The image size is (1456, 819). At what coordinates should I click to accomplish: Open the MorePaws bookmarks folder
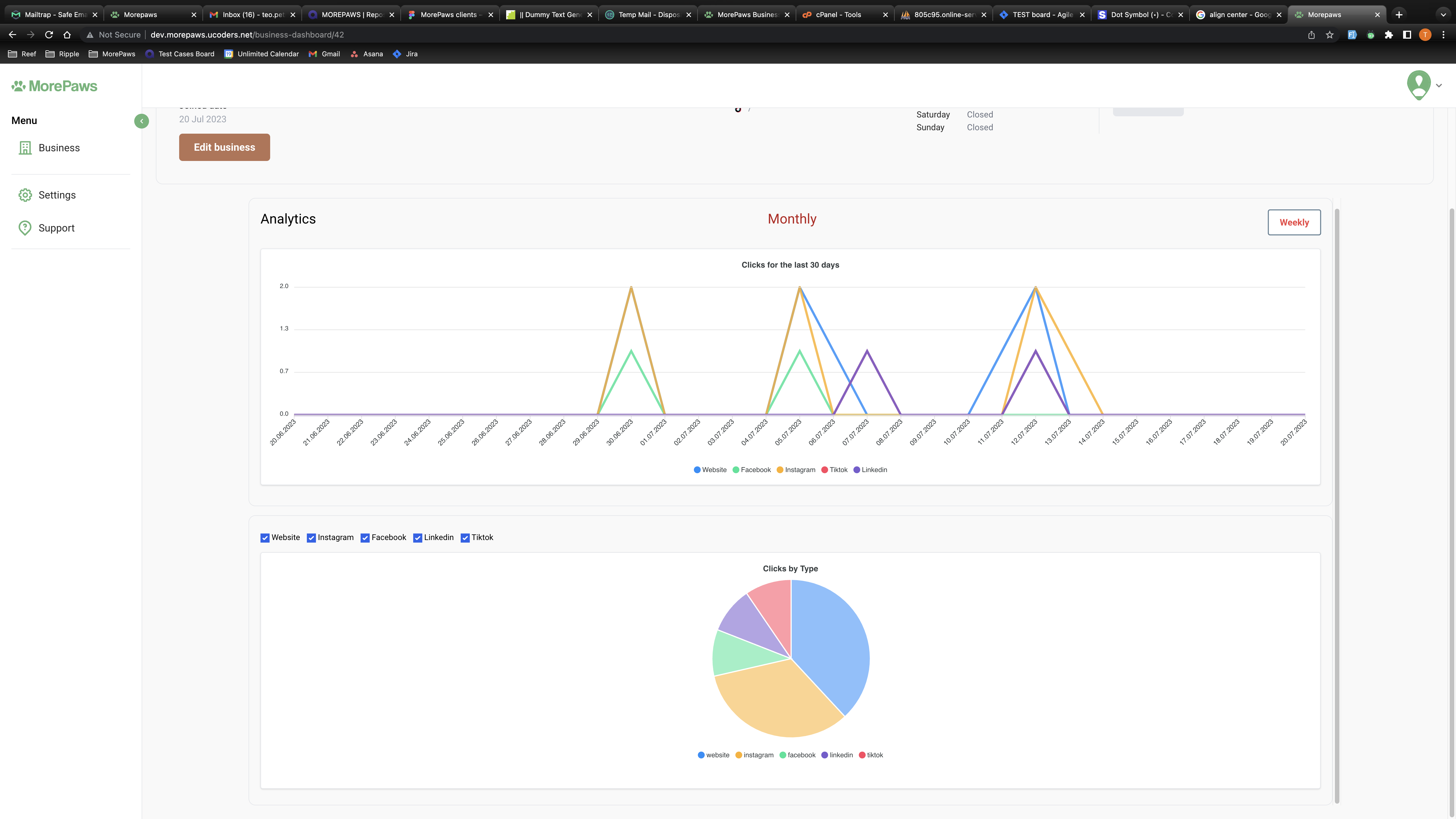[112, 54]
